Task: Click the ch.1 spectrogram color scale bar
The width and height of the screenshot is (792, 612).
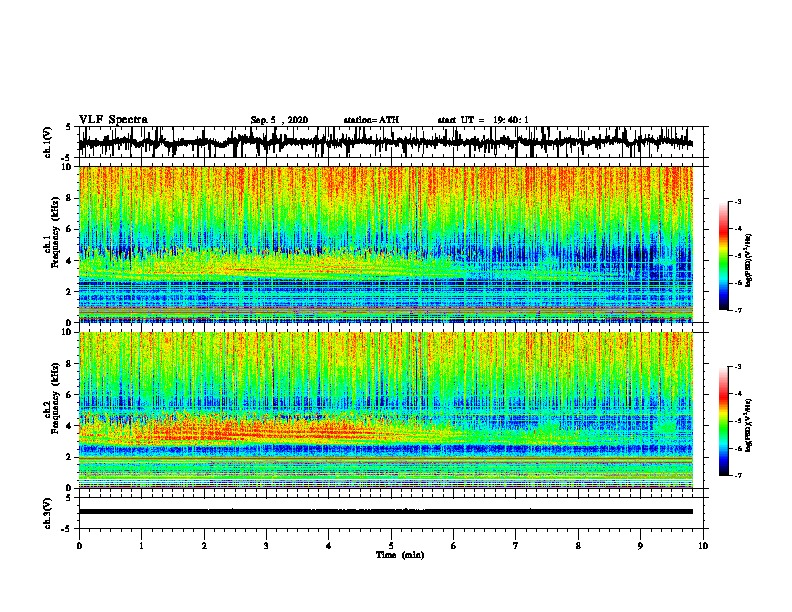Action: 724,256
